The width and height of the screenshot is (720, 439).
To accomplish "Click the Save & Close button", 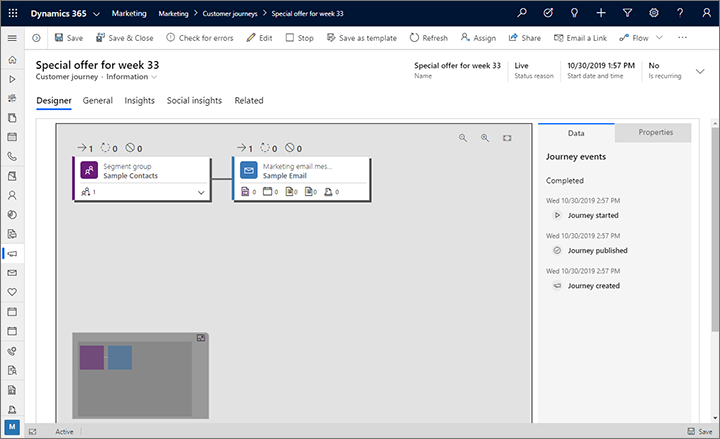I will point(124,38).
